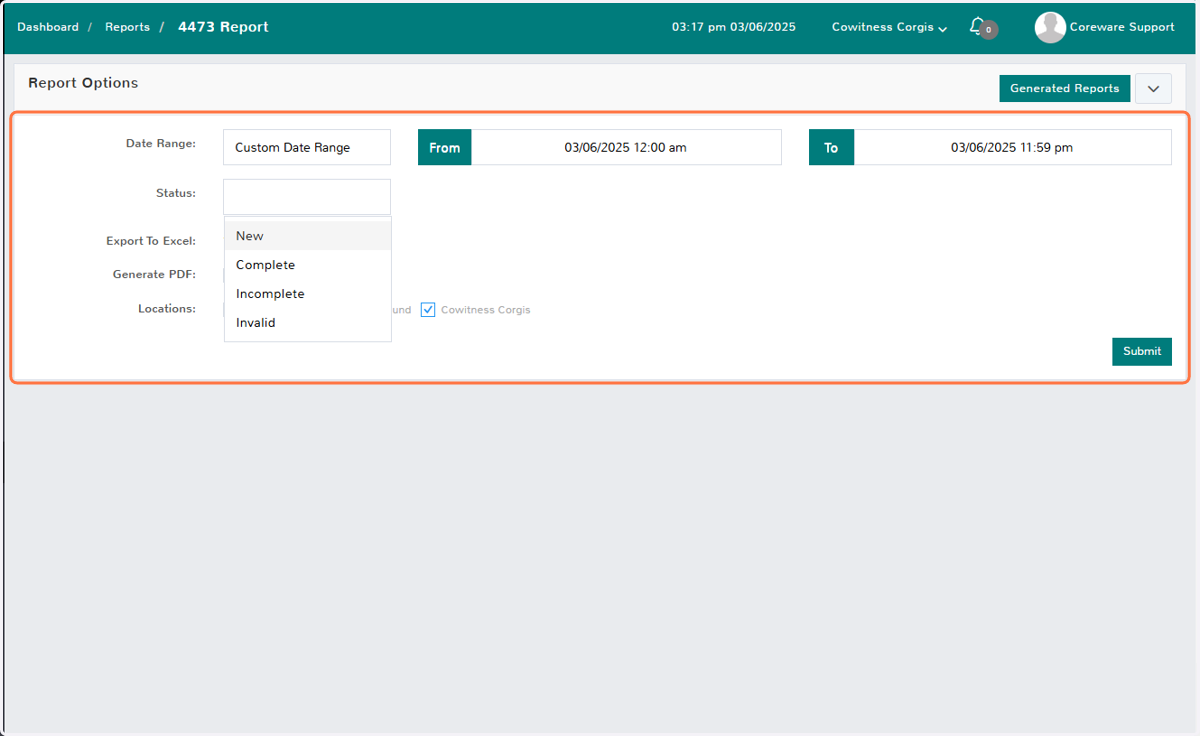Click the Coreware Support user name
Viewport: 1200px width, 736px height.
click(1122, 27)
